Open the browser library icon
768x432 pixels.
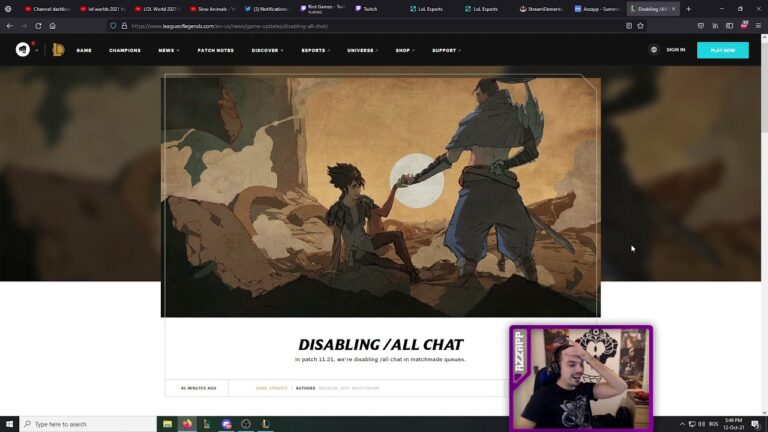tap(715, 26)
